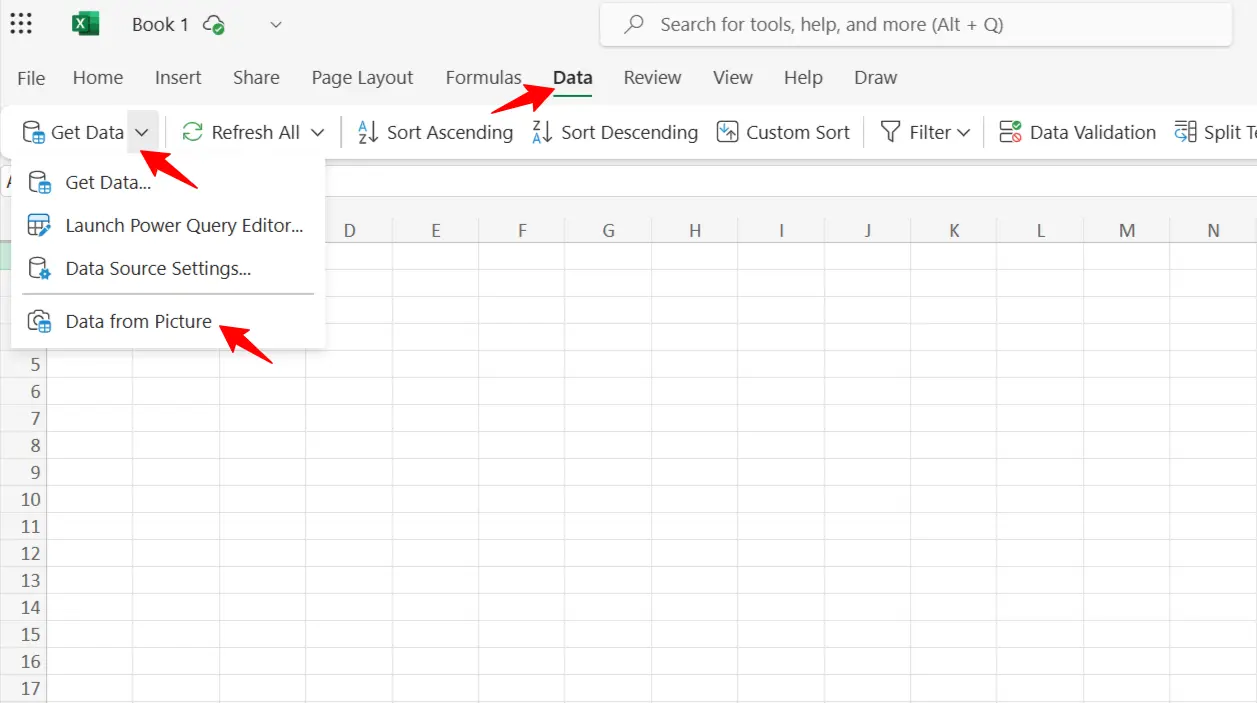Open the Page Layout tab
Screen dimensions: 1257x703
pyautogui.click(x=362, y=77)
